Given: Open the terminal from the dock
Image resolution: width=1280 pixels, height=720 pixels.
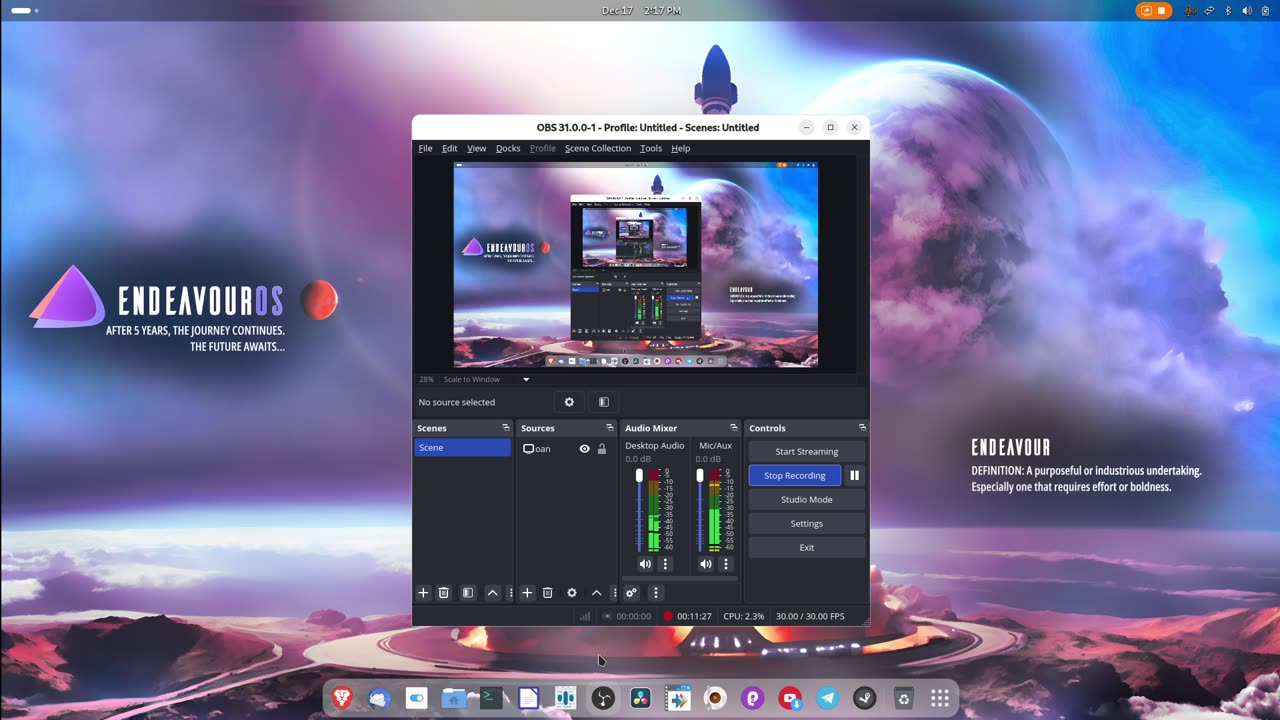Looking at the screenshot, I should click(x=491, y=698).
